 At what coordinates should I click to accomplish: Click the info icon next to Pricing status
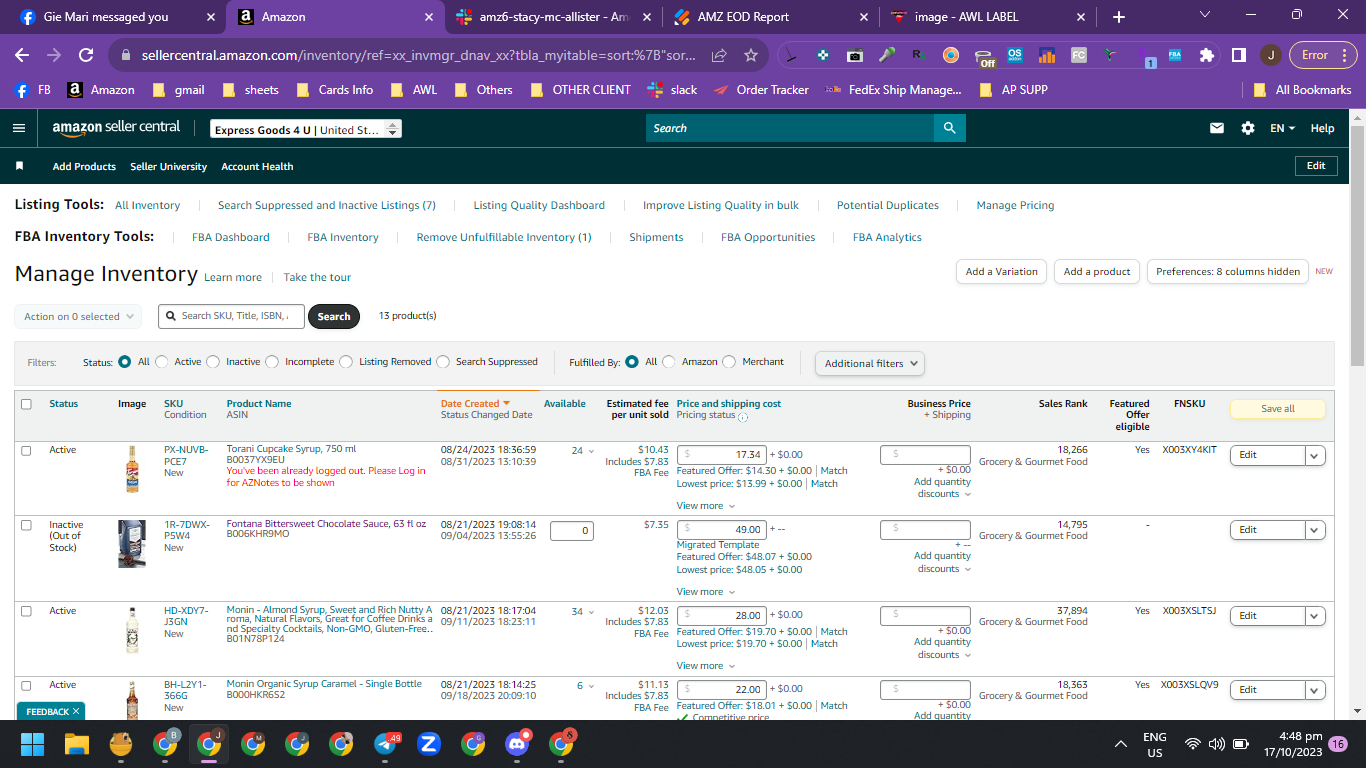pos(743,417)
